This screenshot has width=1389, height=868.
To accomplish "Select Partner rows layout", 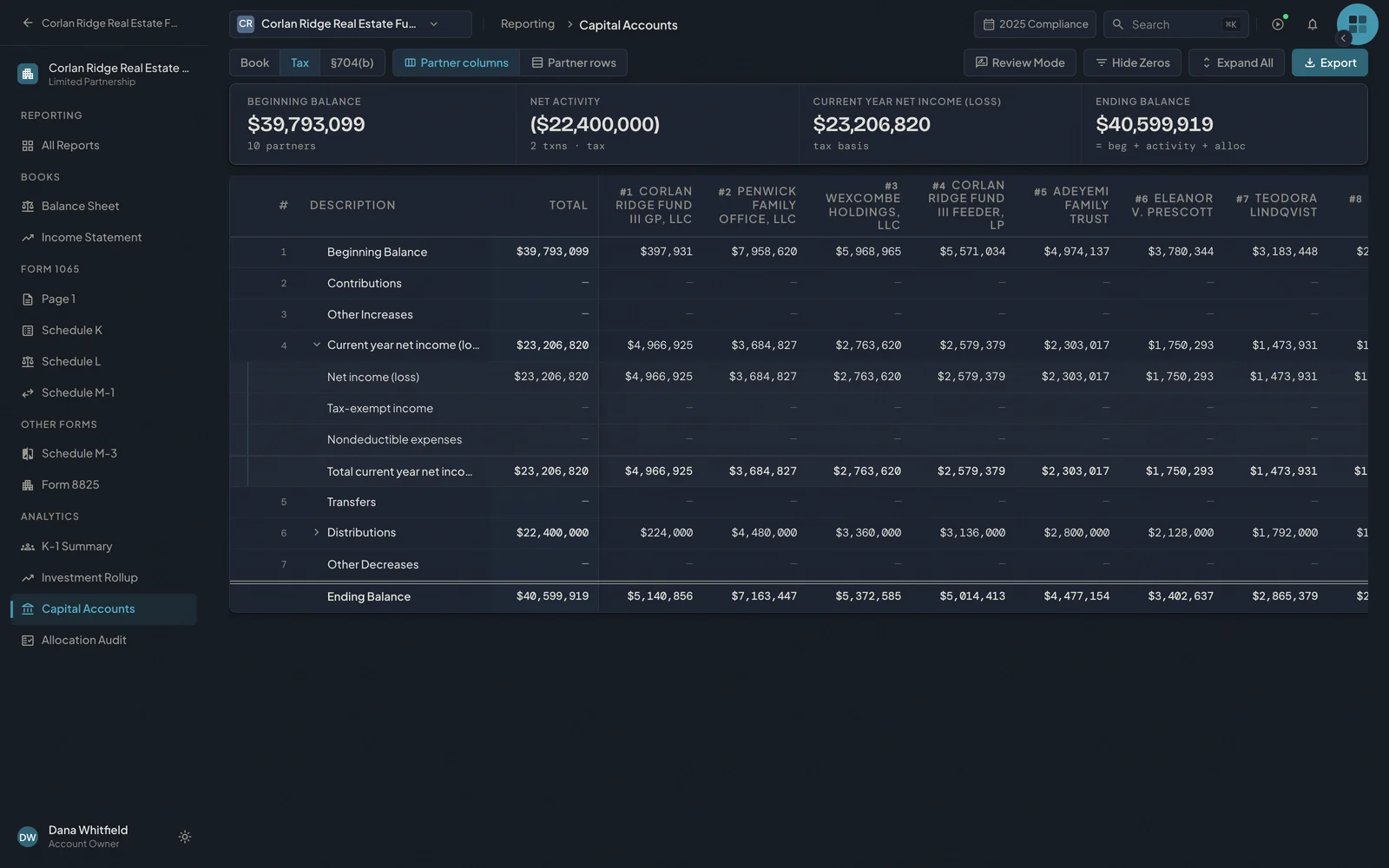I will coord(574,62).
